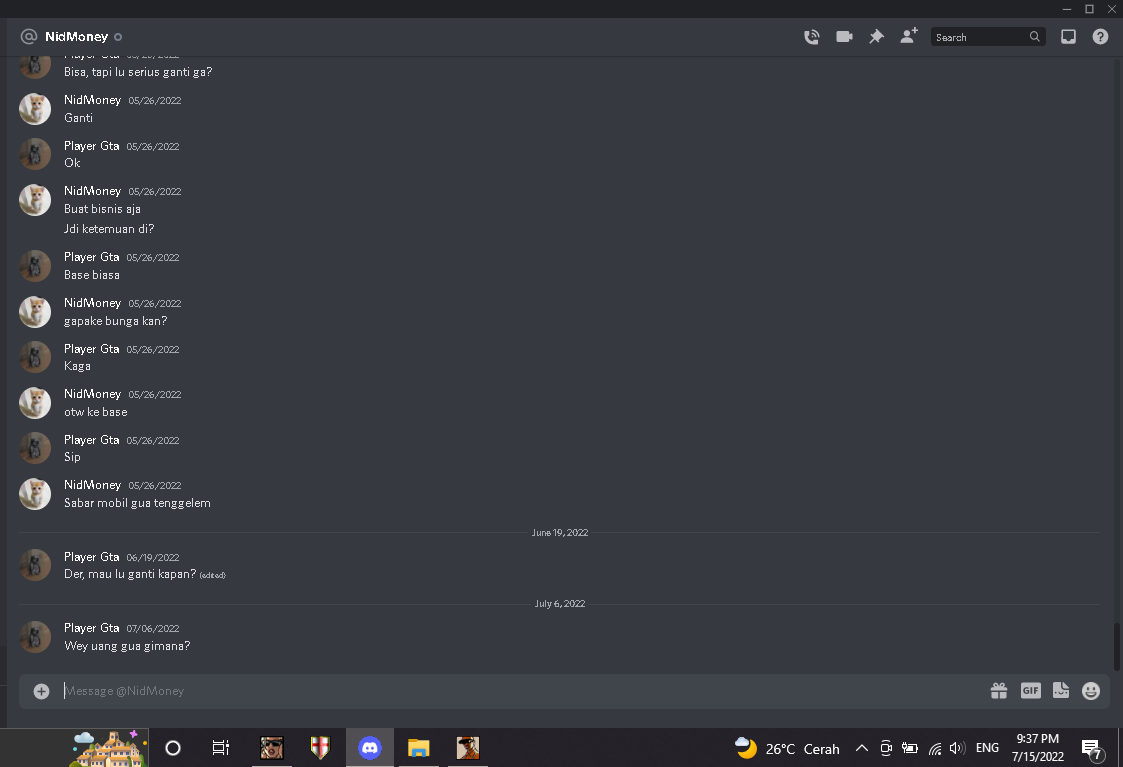Screen dimensions: 1123x767
Task: Click the search magnifier icon
Action: pos(1034,37)
